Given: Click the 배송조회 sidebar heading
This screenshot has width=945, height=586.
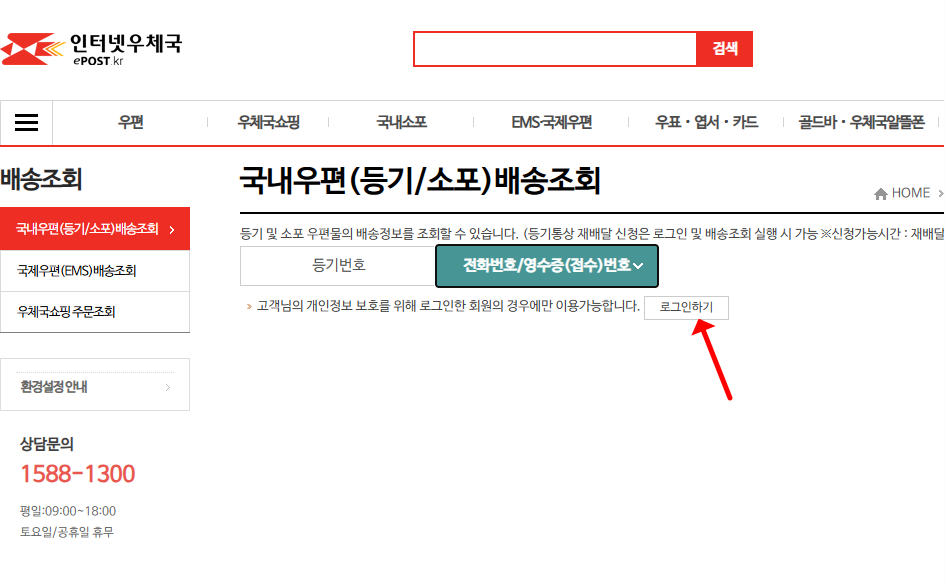Looking at the screenshot, I should (41, 180).
